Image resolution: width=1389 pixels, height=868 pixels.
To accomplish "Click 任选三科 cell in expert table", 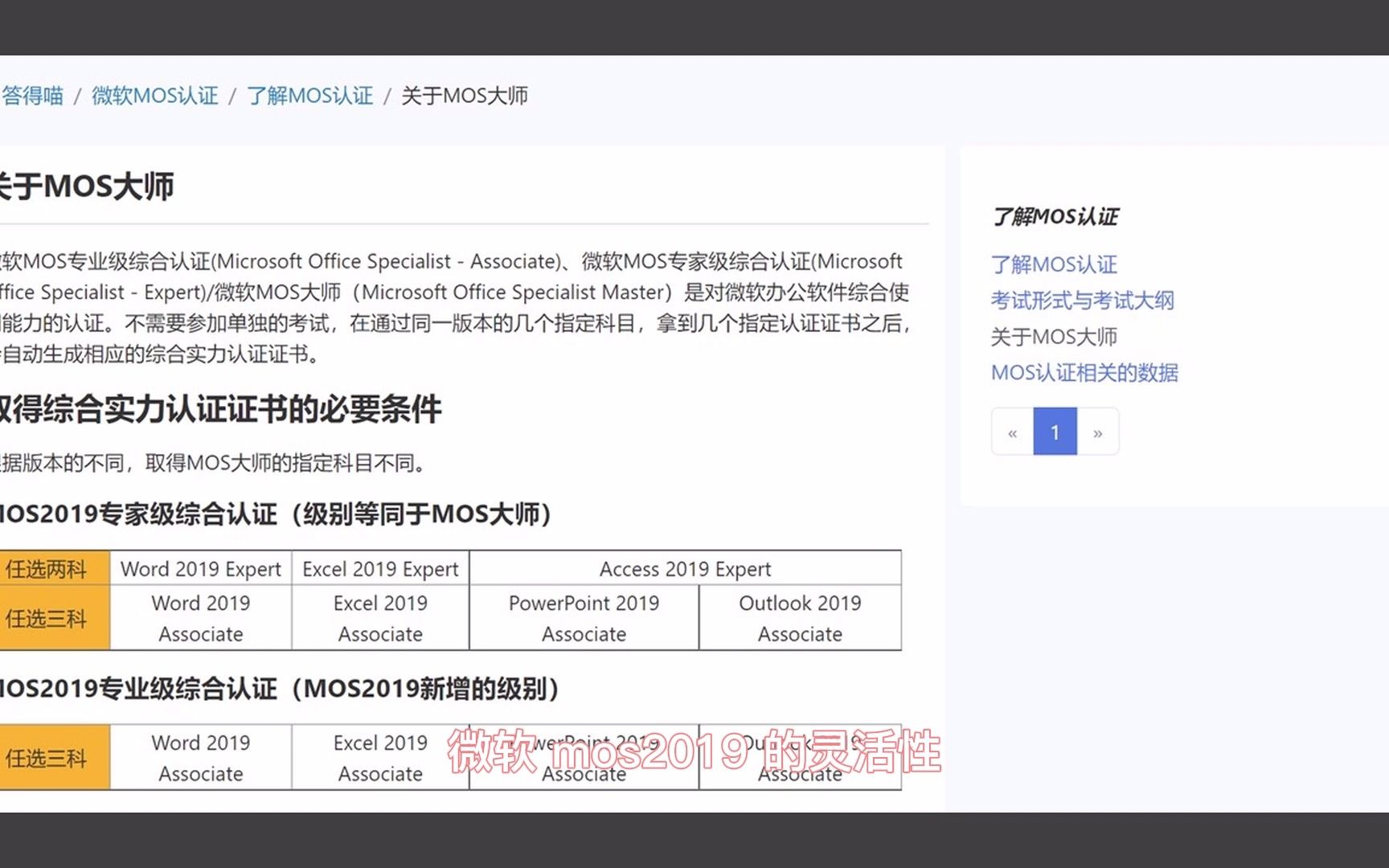I will pyautogui.click(x=55, y=618).
